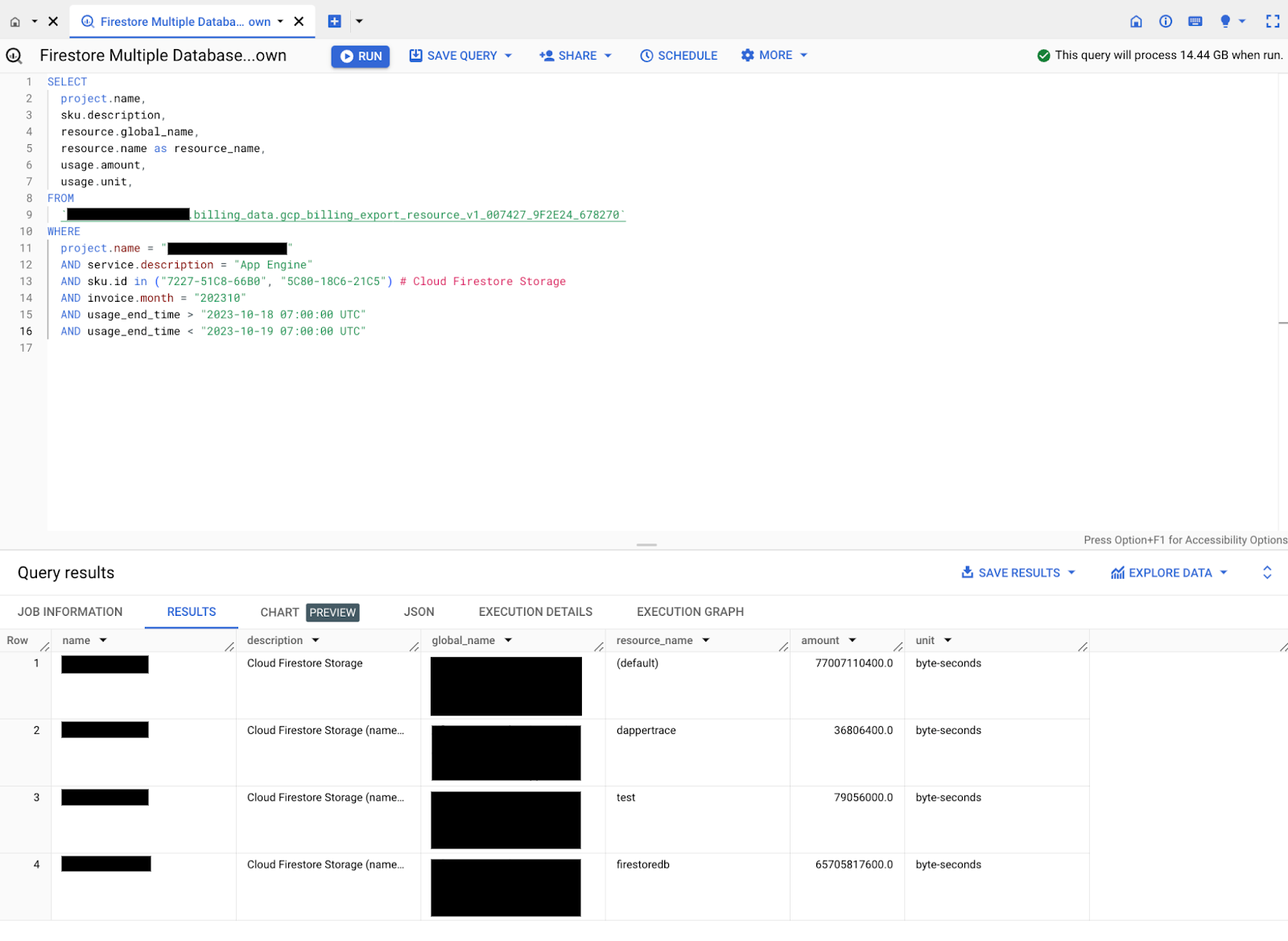Screen dimensions: 1288x941
Task: Switch to JSON tab
Action: tap(419, 612)
